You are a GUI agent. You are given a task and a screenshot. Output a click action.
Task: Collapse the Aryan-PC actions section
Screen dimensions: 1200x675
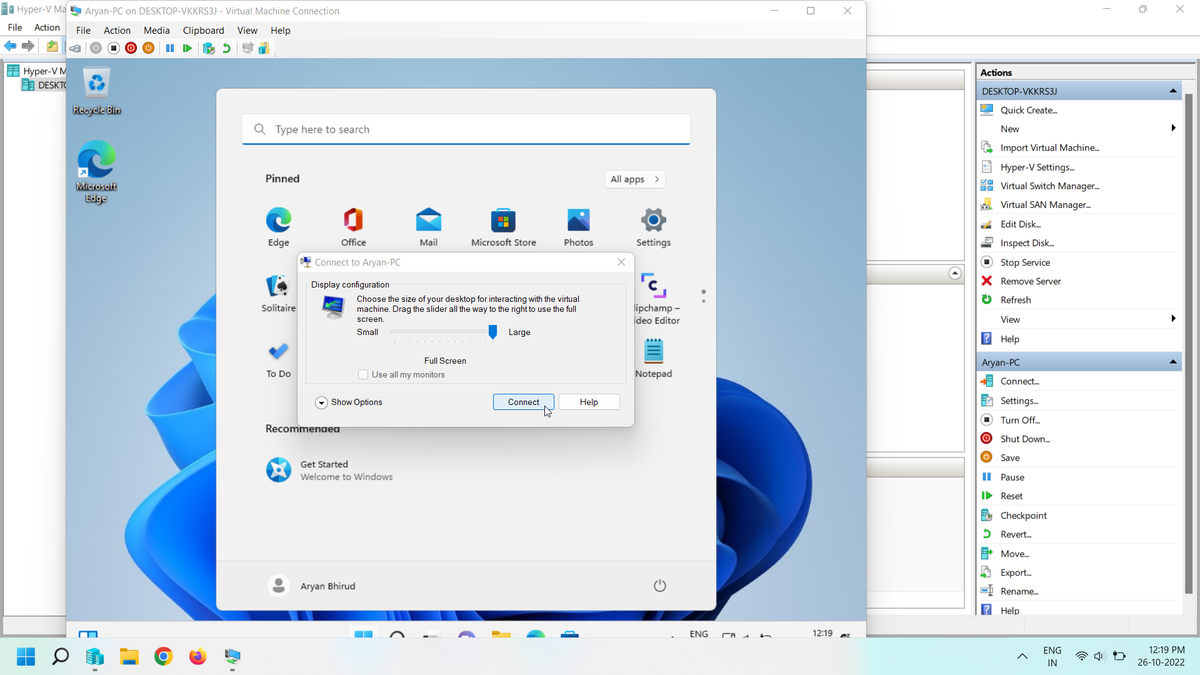[x=1173, y=362]
